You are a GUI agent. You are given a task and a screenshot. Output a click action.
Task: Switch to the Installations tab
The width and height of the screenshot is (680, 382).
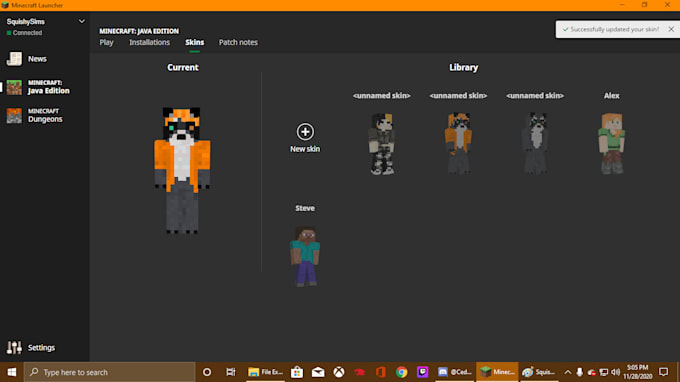click(149, 42)
